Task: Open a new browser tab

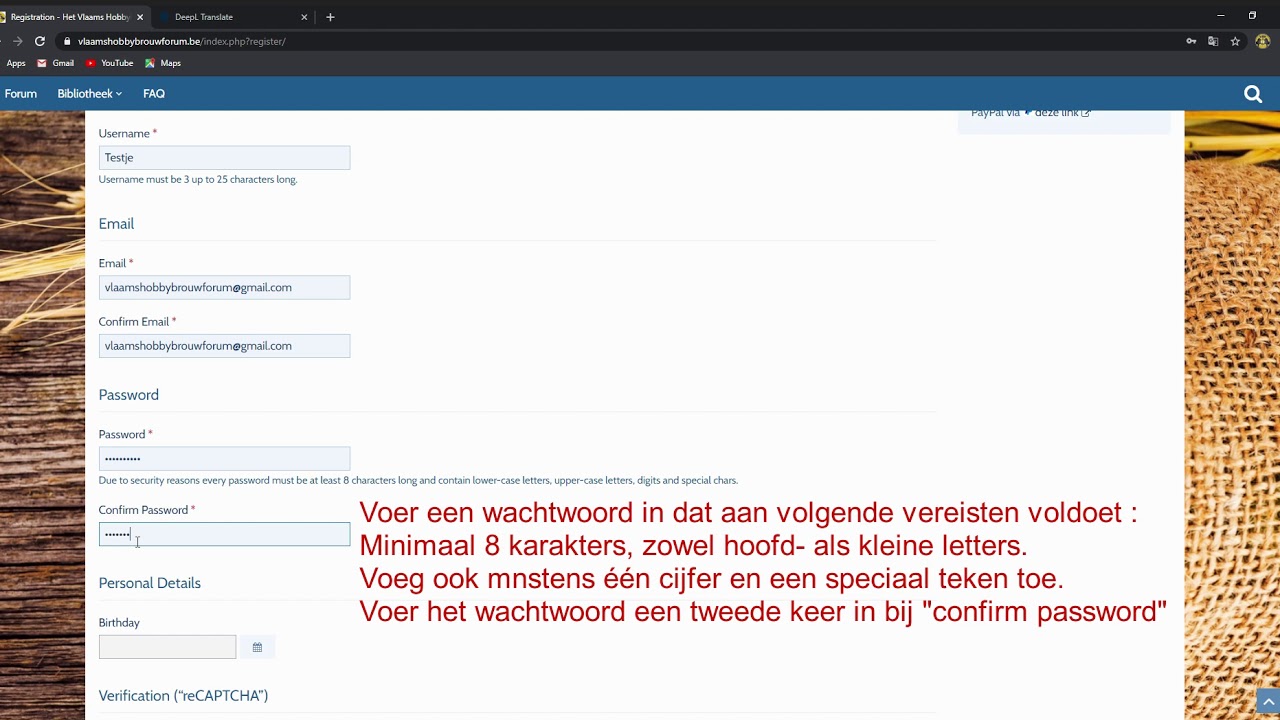Action: tap(330, 17)
